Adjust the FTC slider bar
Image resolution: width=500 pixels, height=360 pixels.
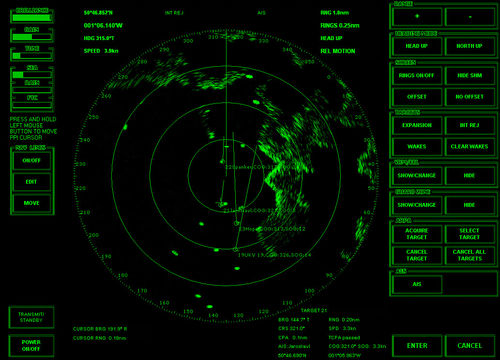[32, 105]
